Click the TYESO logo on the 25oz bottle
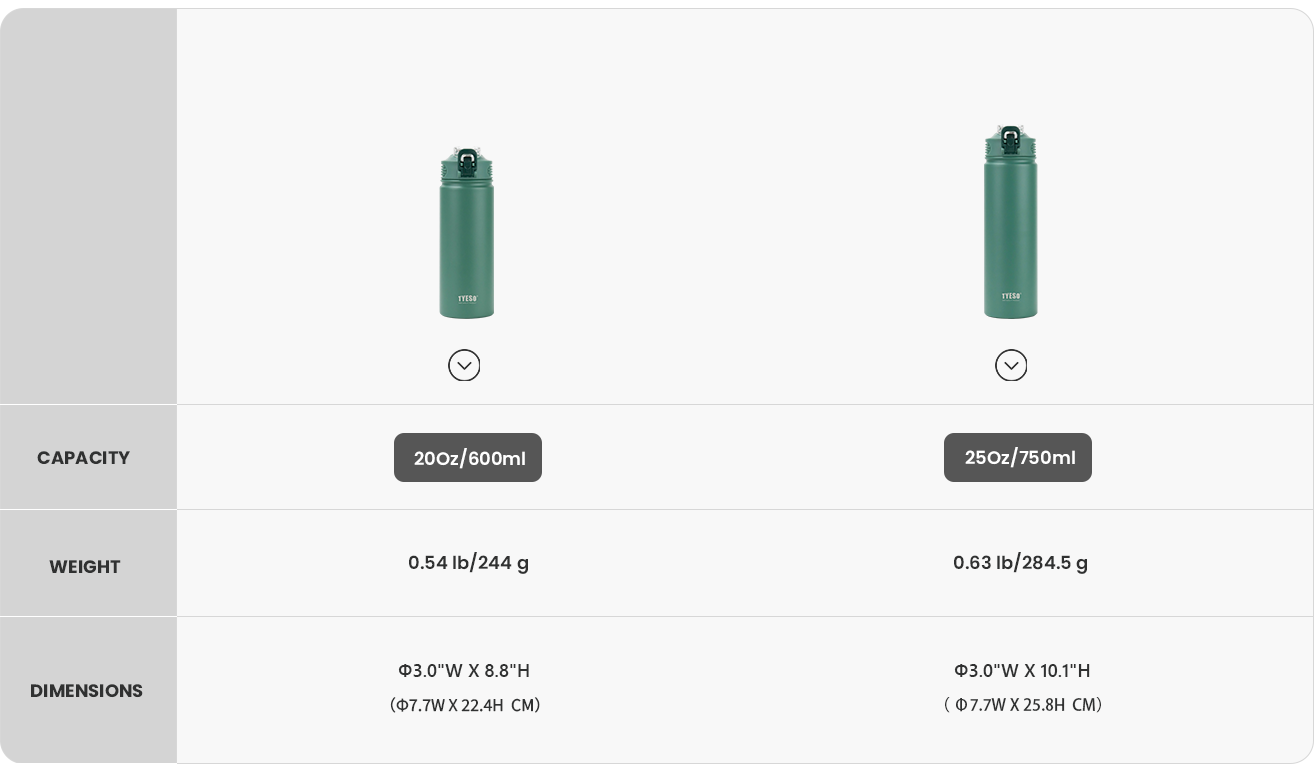 click(x=1011, y=296)
